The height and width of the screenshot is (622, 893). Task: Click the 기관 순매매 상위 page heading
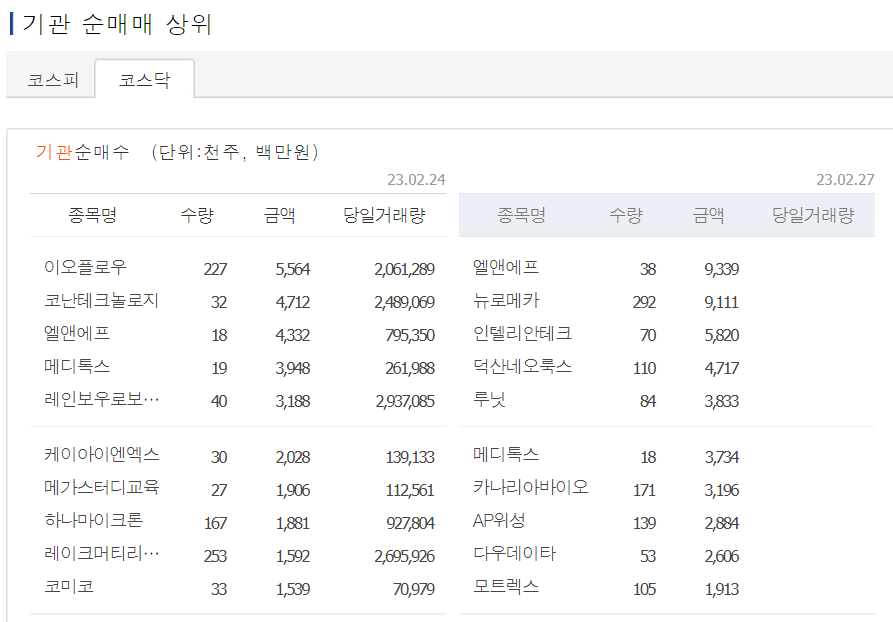pyautogui.click(x=117, y=24)
